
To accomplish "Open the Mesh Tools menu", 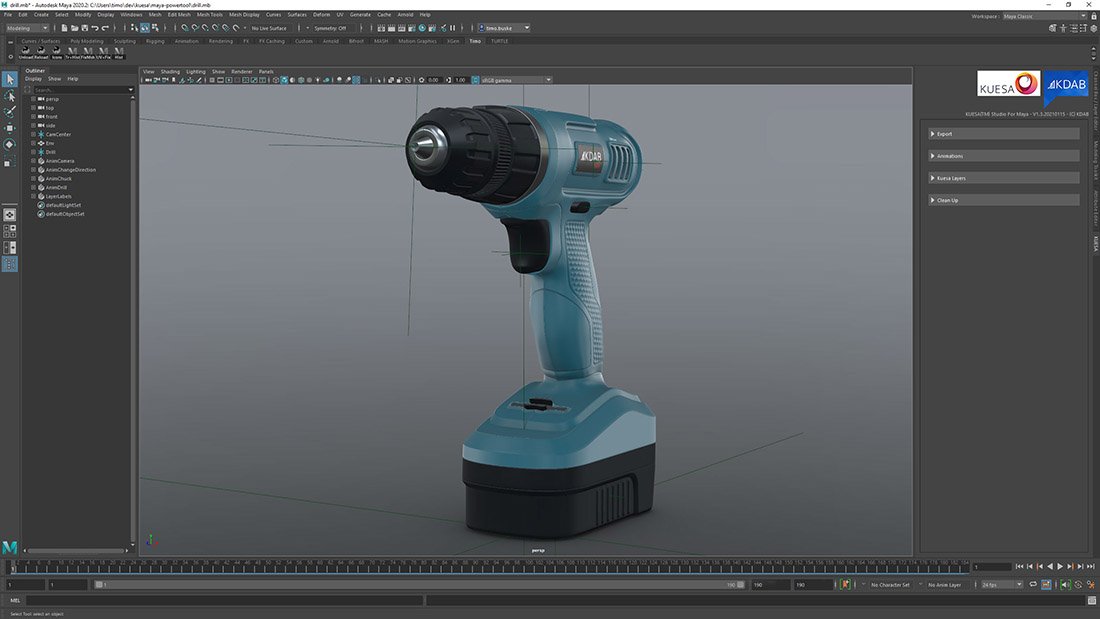I will pos(209,15).
